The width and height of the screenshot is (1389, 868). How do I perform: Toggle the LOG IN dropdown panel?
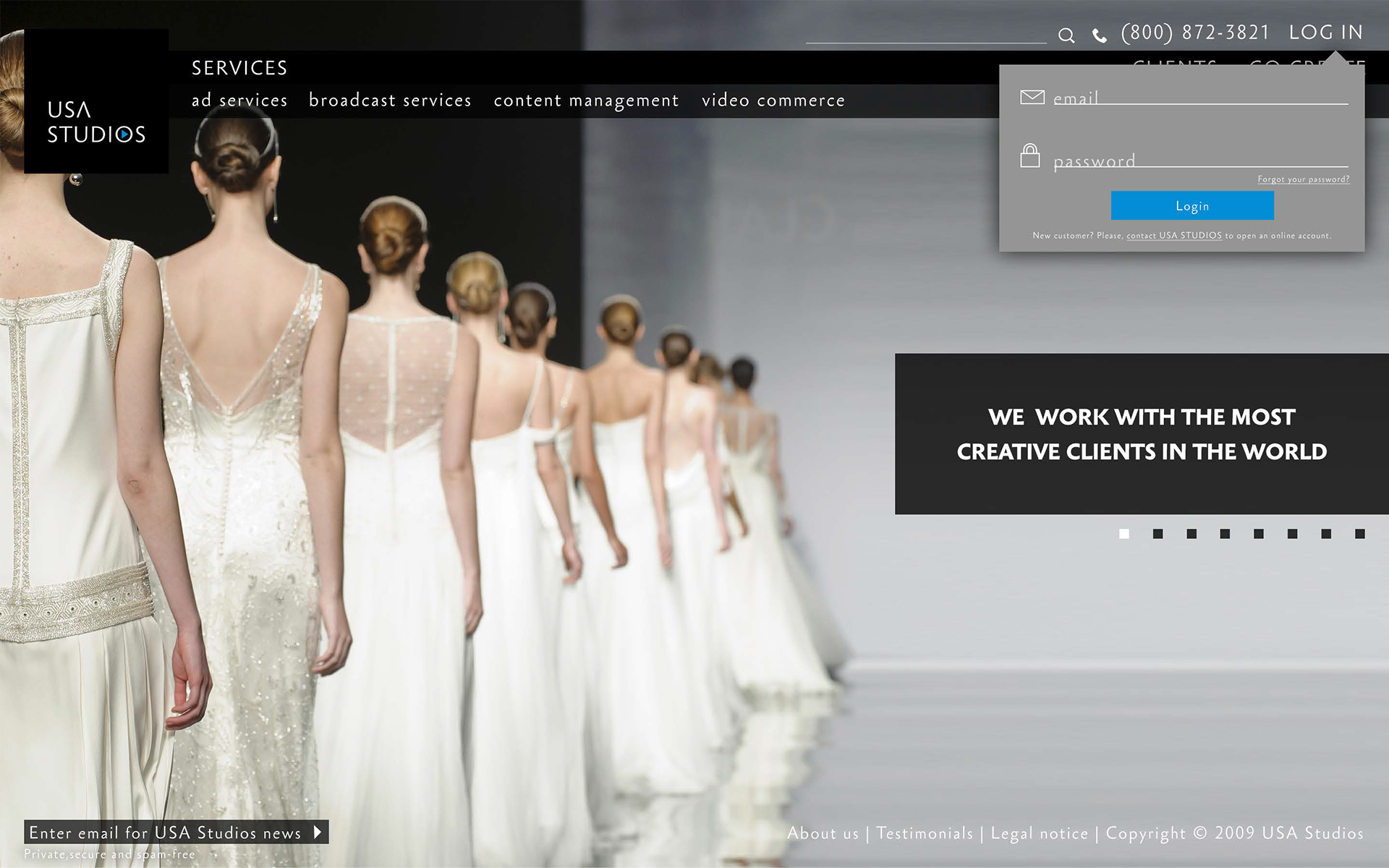coord(1325,33)
